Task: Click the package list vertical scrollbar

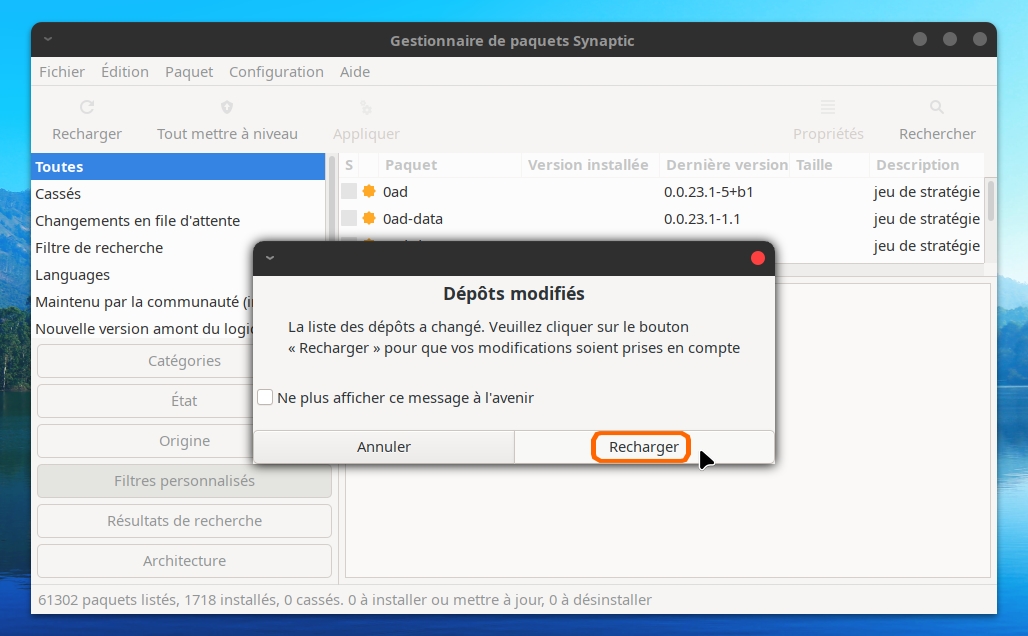Action: 990,200
